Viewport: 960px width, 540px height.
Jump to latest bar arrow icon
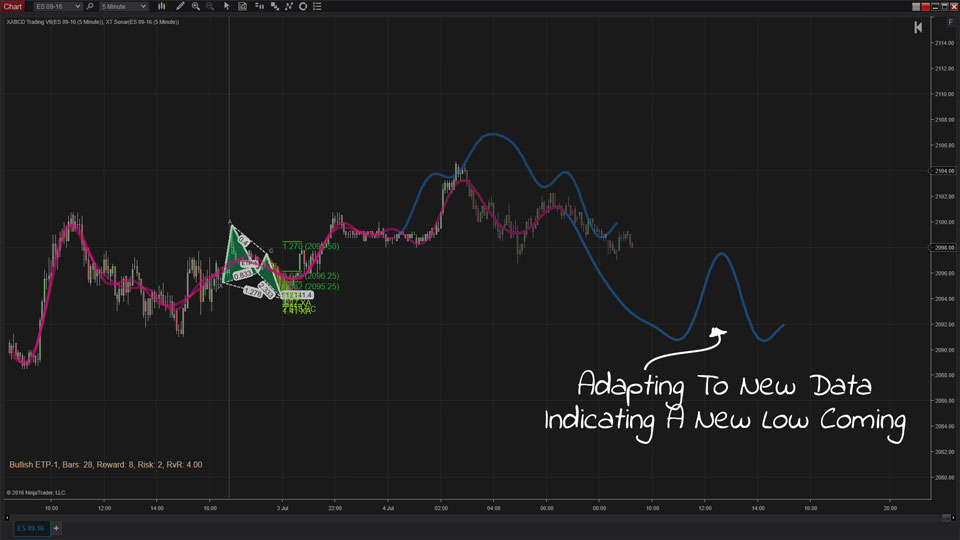[918, 28]
